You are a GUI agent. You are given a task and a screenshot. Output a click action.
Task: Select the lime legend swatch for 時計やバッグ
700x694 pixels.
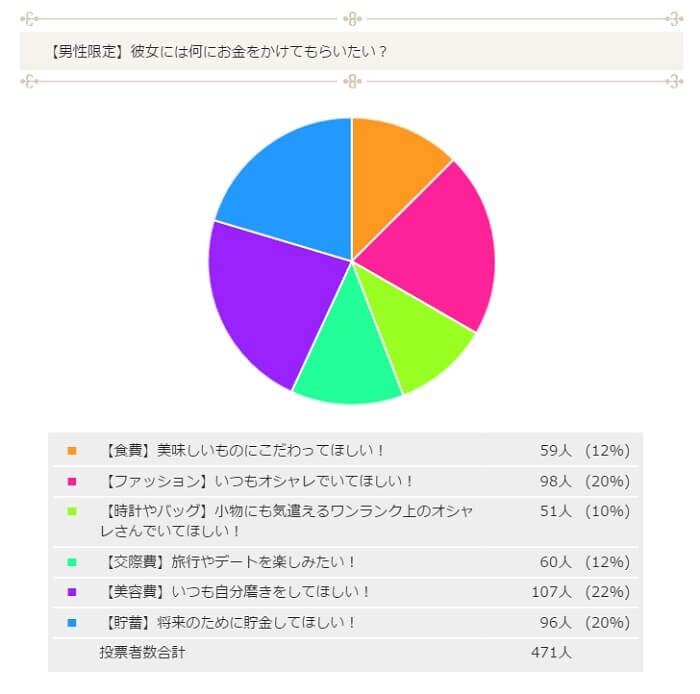click(72, 512)
